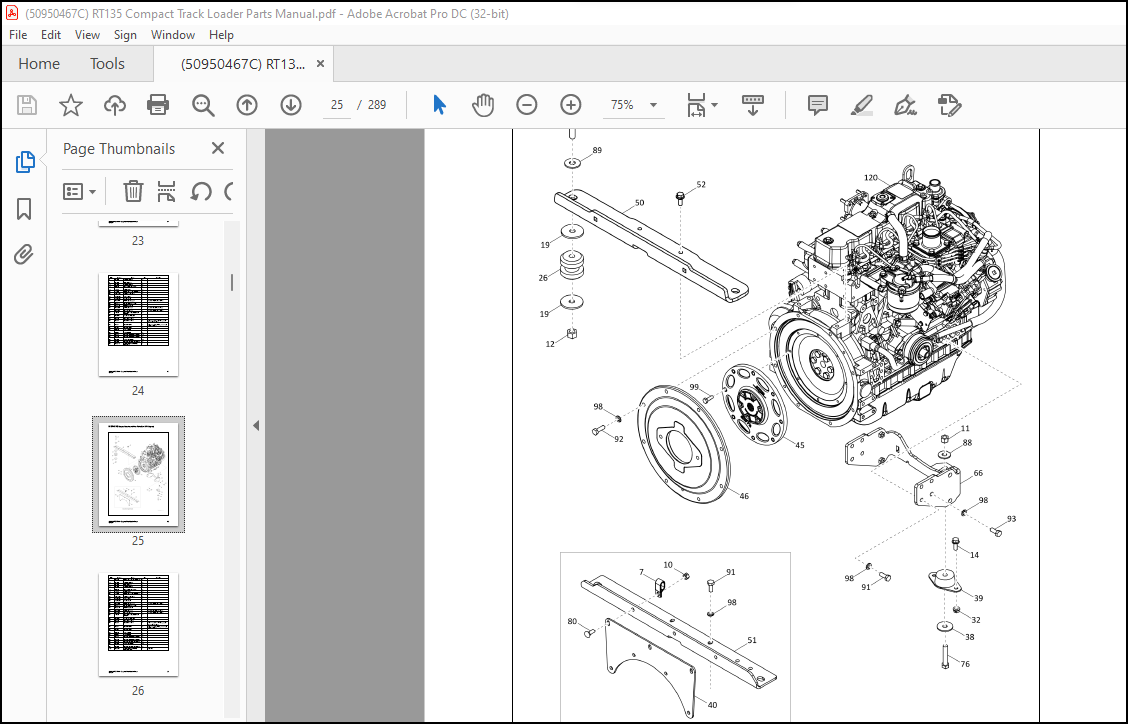
Task: Click the cloud upload icon
Action: coord(114,105)
